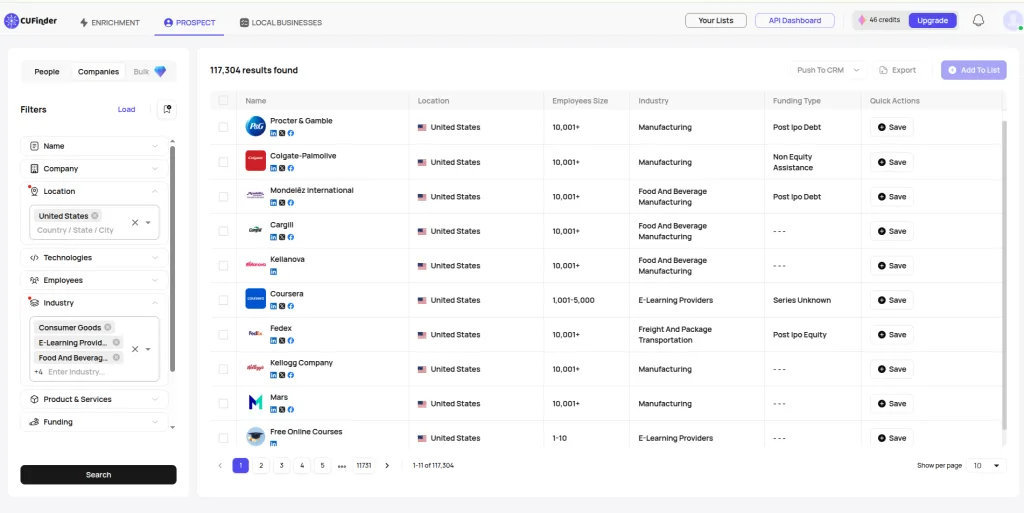Viewport: 1024px width, 513px height.
Task: Select the People tab
Action: 47,72
